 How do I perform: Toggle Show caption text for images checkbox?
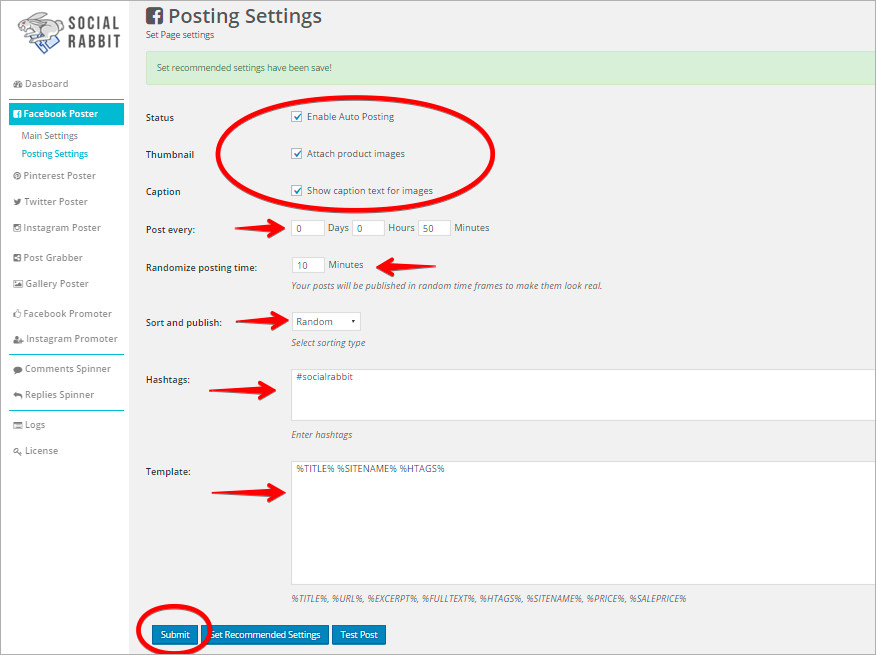pos(297,191)
